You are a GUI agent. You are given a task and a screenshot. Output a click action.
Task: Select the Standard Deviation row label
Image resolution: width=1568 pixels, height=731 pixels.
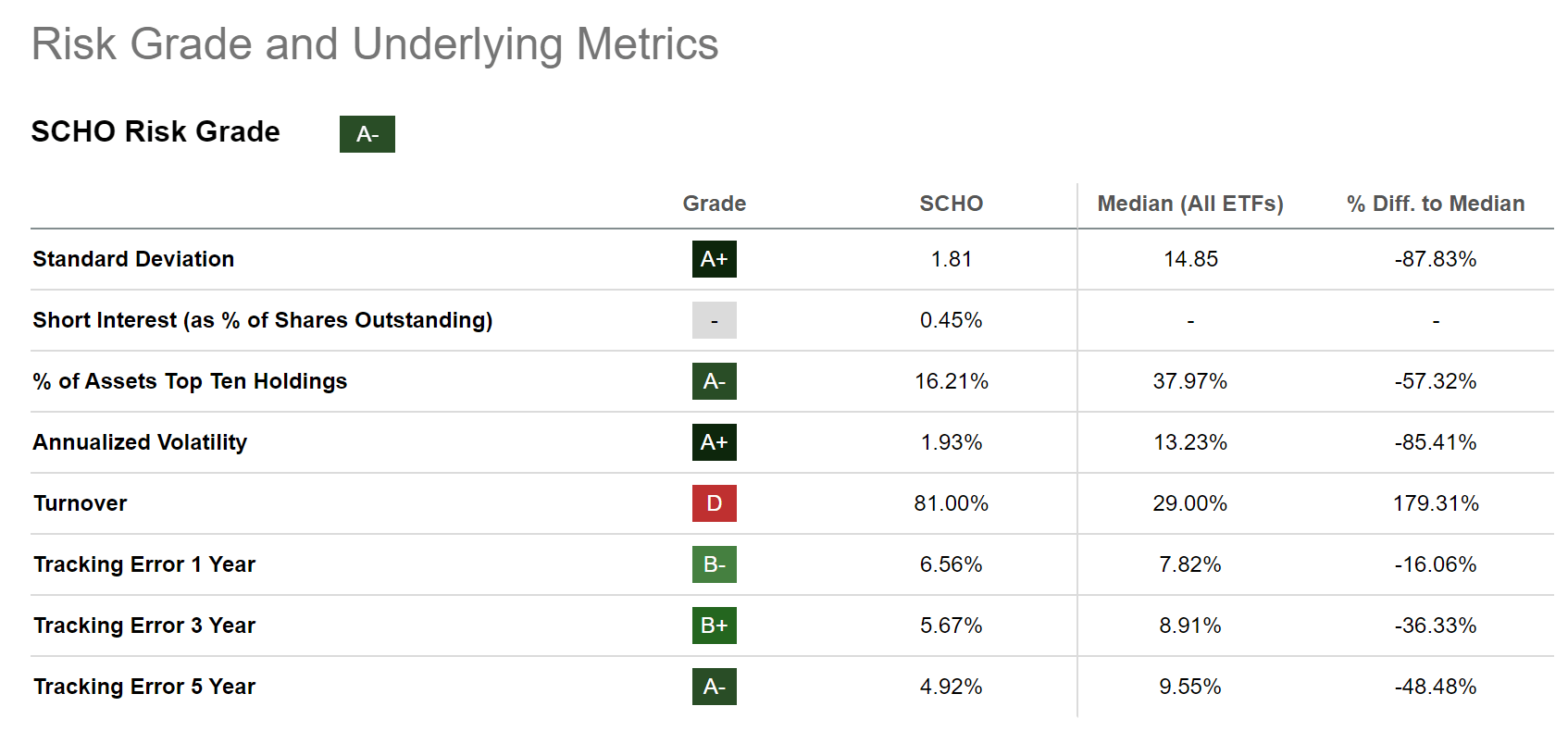133,259
